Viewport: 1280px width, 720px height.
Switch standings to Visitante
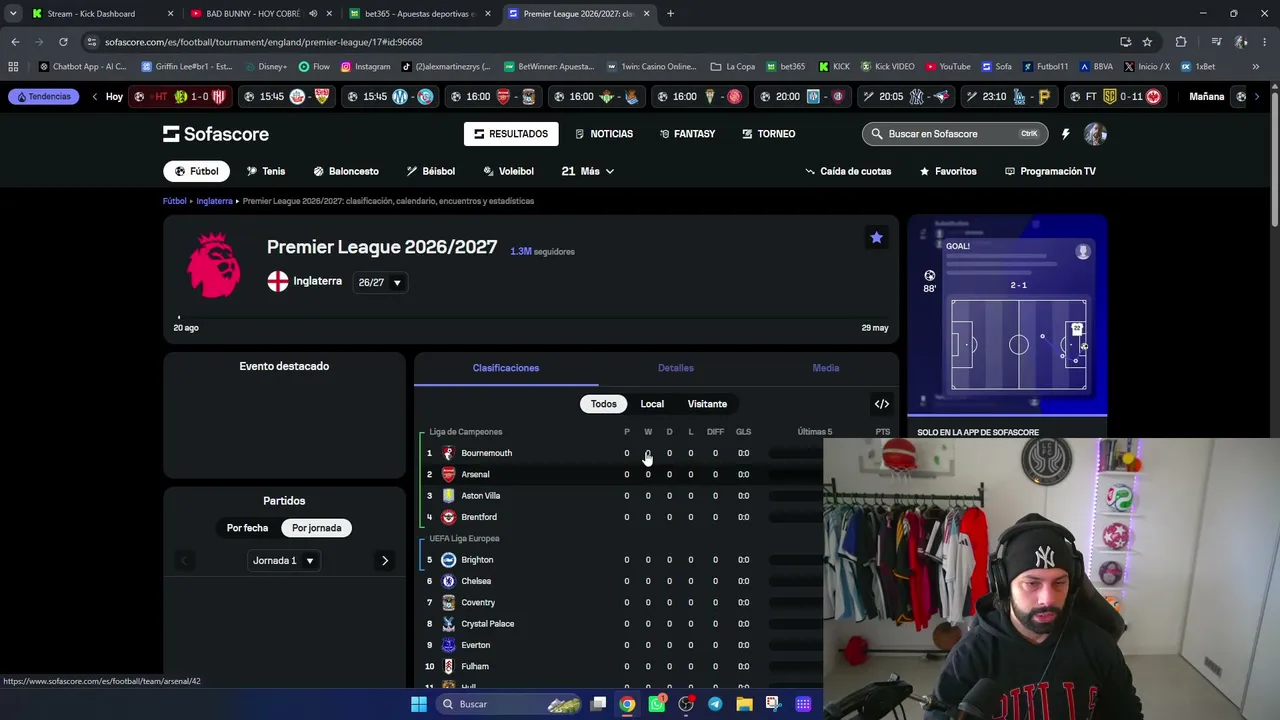(707, 404)
